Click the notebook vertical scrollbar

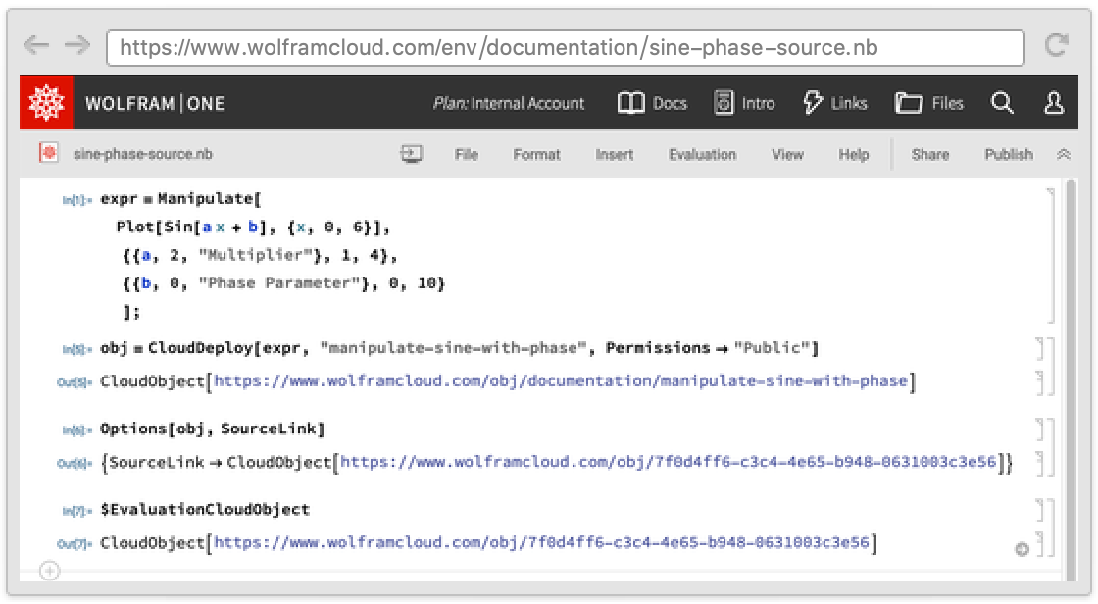1069,380
